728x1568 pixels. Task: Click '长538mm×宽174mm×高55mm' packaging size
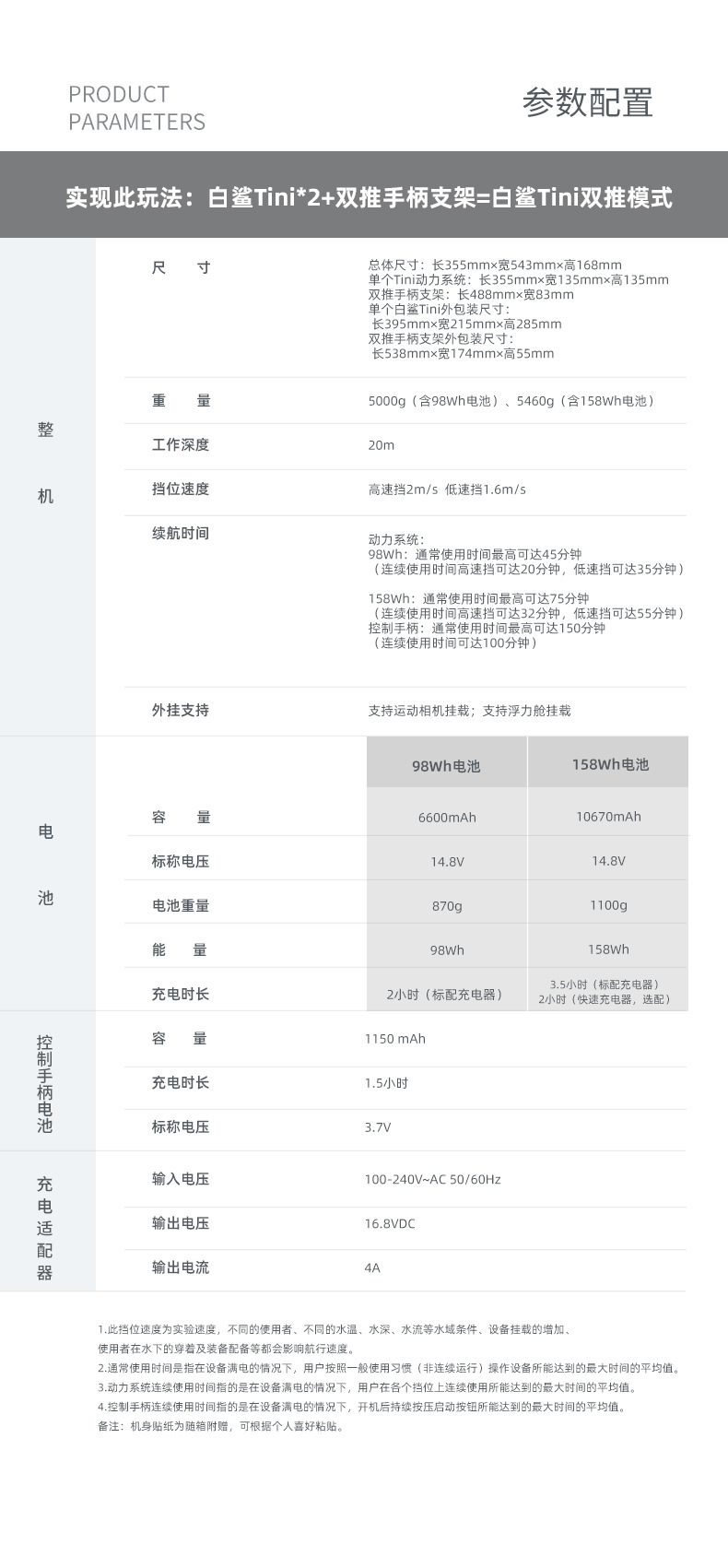(x=463, y=353)
